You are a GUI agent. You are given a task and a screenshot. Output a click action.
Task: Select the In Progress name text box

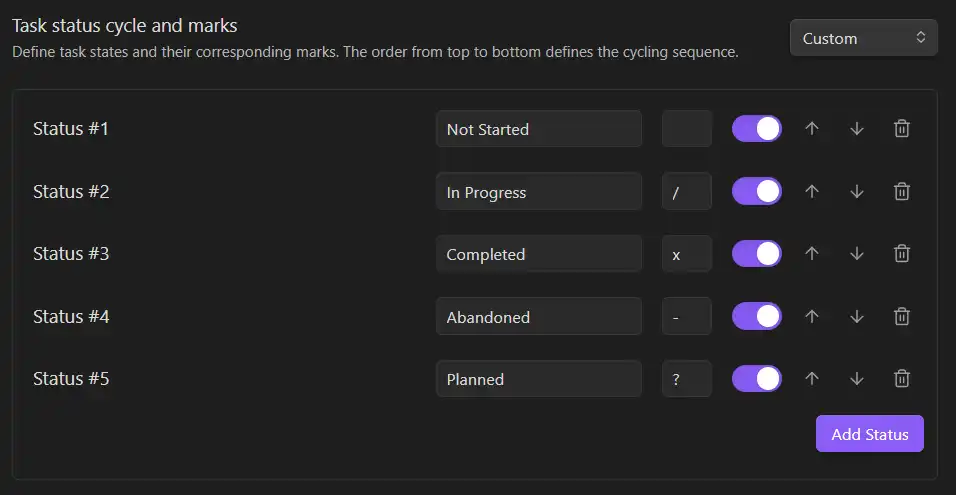[x=538, y=191]
